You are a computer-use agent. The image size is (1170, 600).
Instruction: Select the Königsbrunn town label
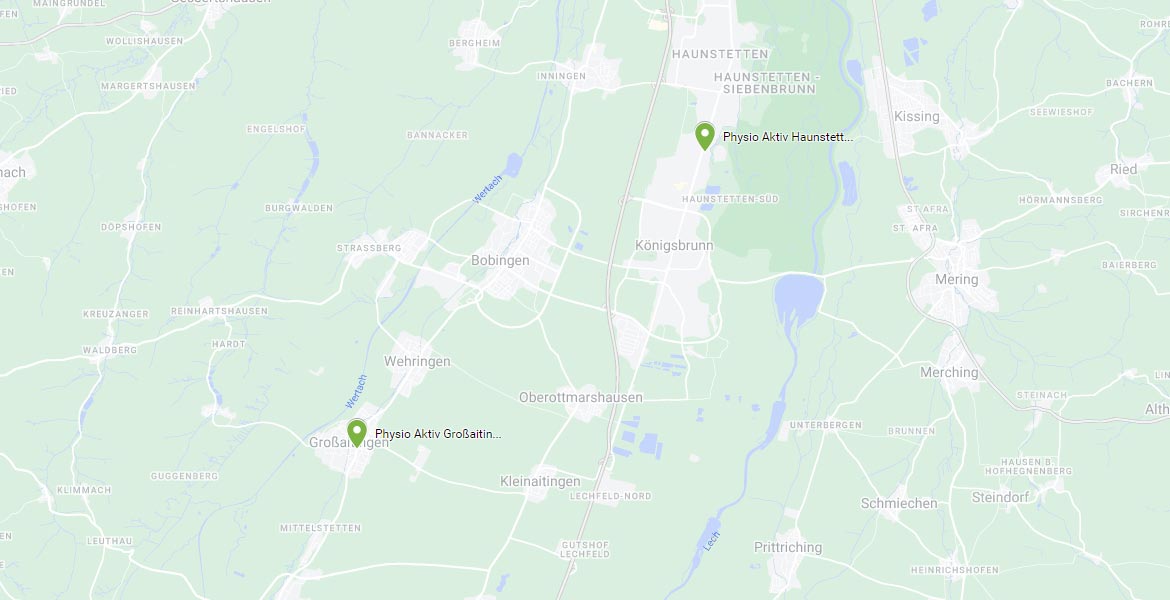point(674,246)
